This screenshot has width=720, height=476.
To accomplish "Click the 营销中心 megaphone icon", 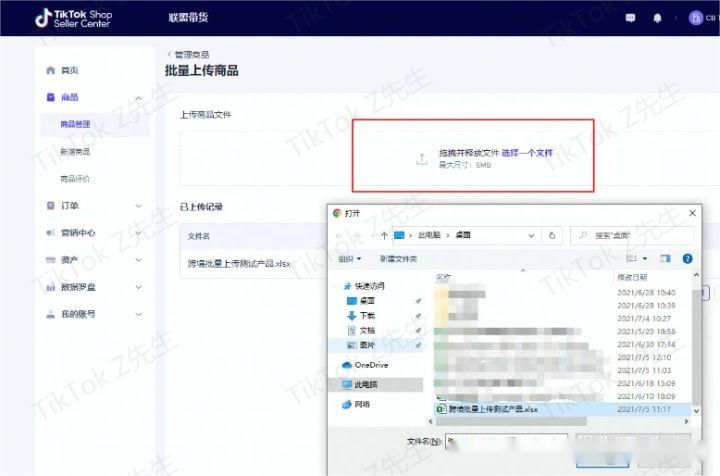I will click(51, 233).
